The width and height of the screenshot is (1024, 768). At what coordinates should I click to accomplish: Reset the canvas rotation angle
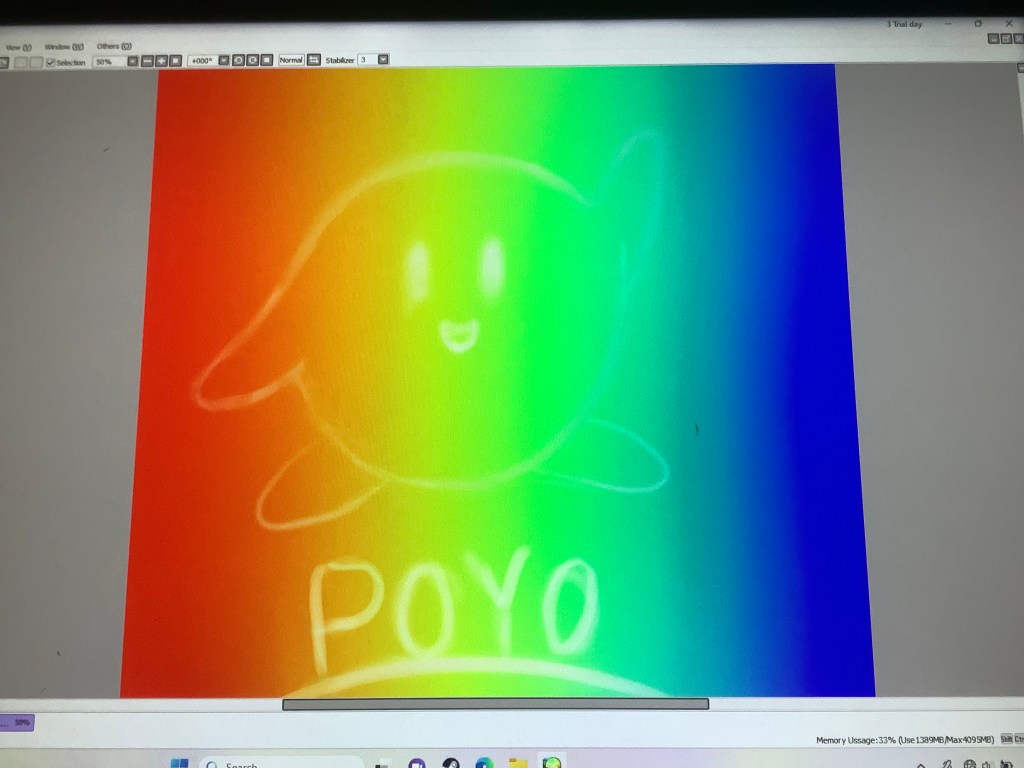[x=266, y=60]
